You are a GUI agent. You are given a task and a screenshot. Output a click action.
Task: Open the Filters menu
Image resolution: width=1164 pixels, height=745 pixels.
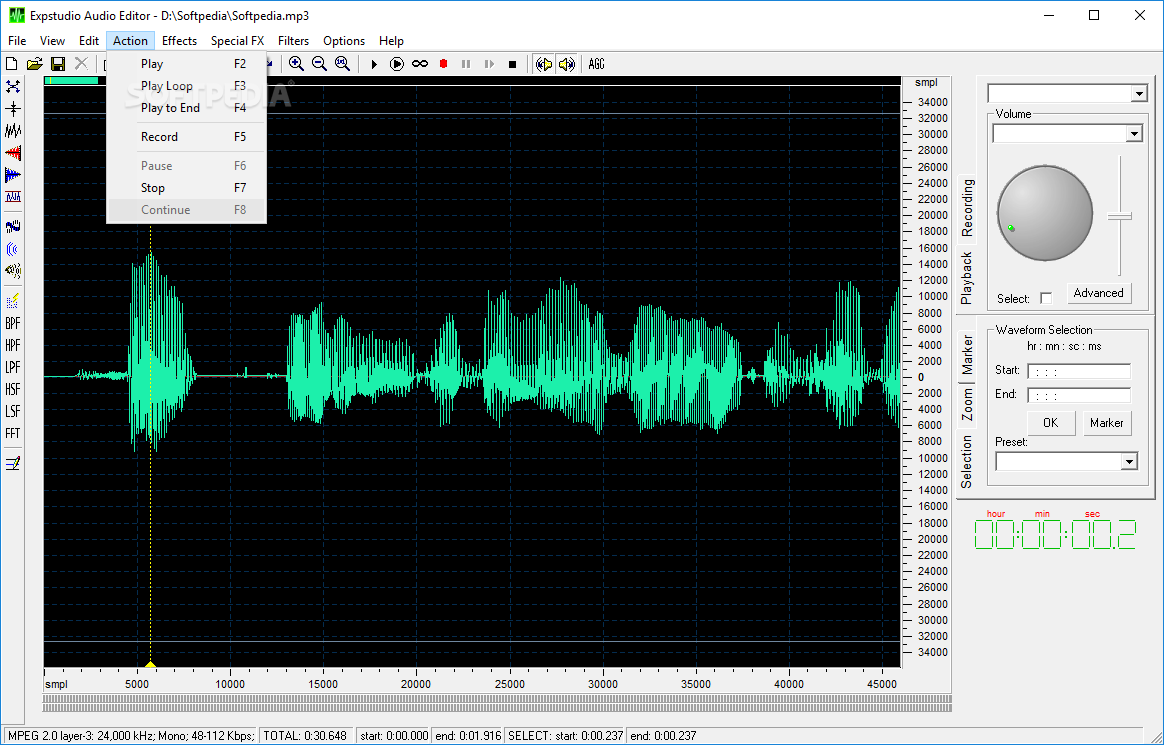(293, 41)
